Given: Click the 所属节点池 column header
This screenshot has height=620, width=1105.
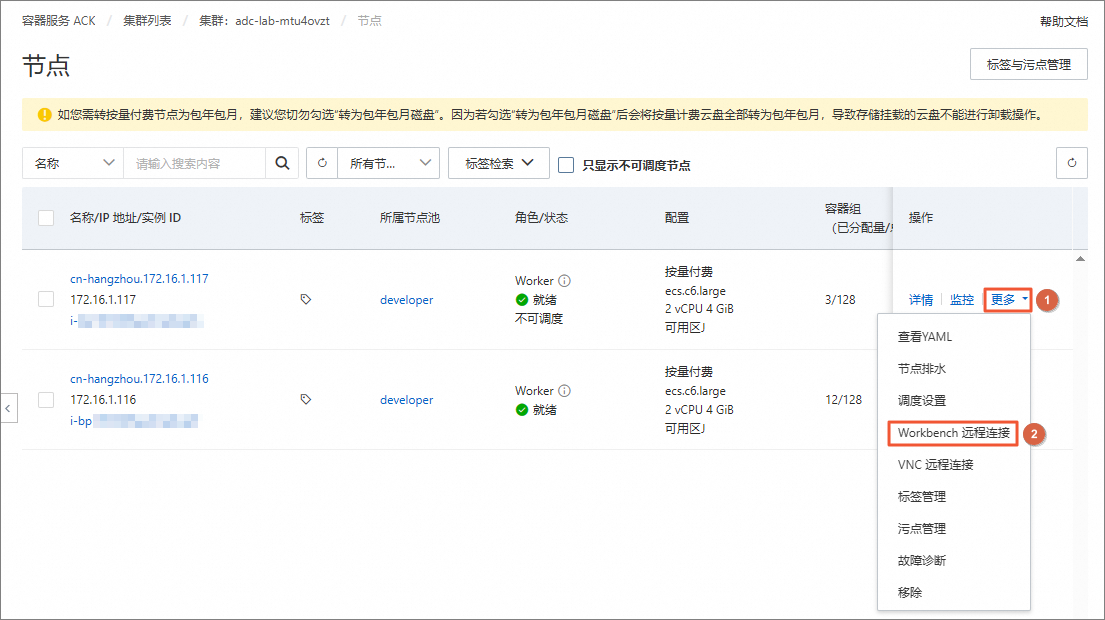Looking at the screenshot, I should point(409,218).
